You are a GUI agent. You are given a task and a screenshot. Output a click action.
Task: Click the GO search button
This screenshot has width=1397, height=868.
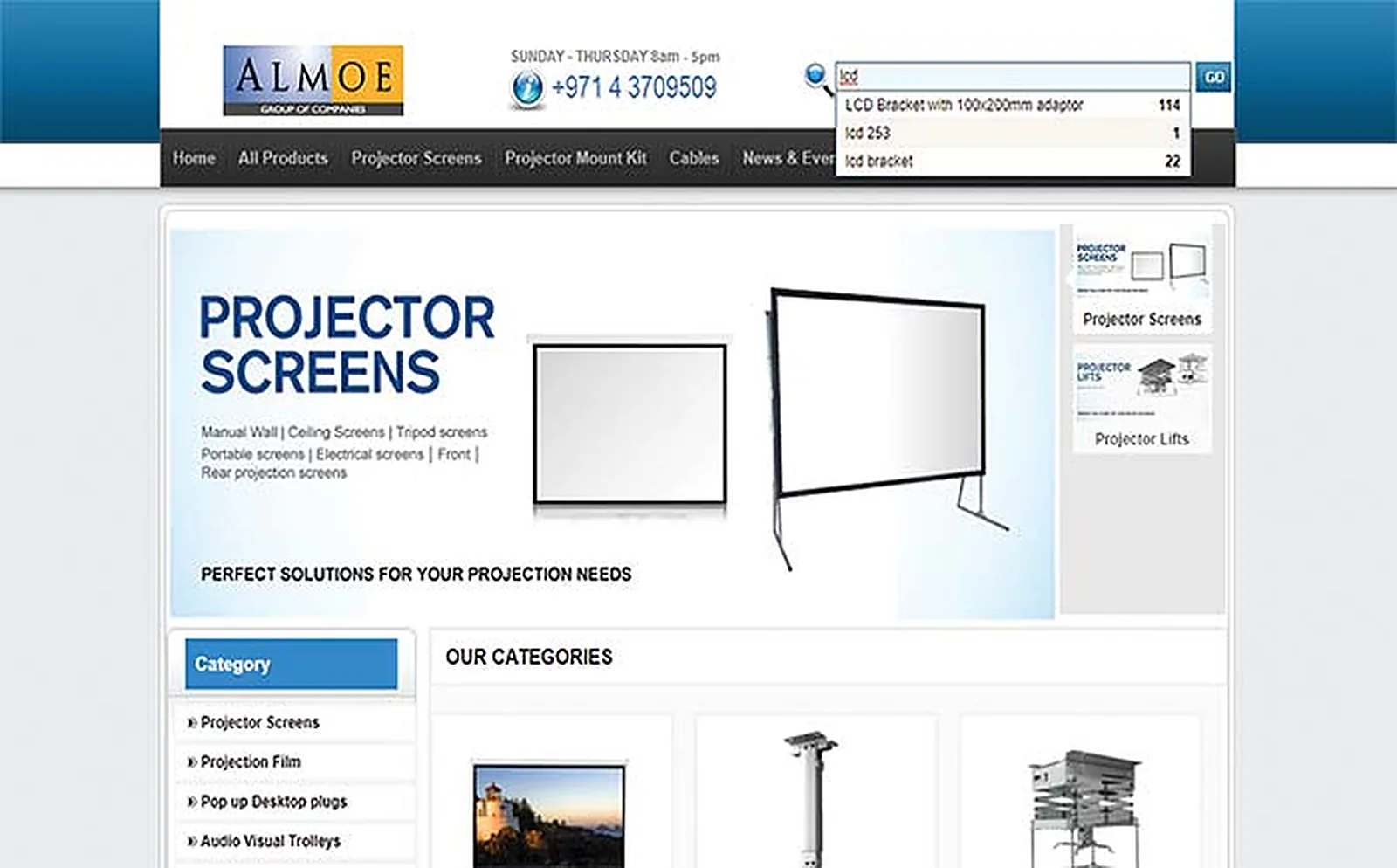pos(1214,77)
